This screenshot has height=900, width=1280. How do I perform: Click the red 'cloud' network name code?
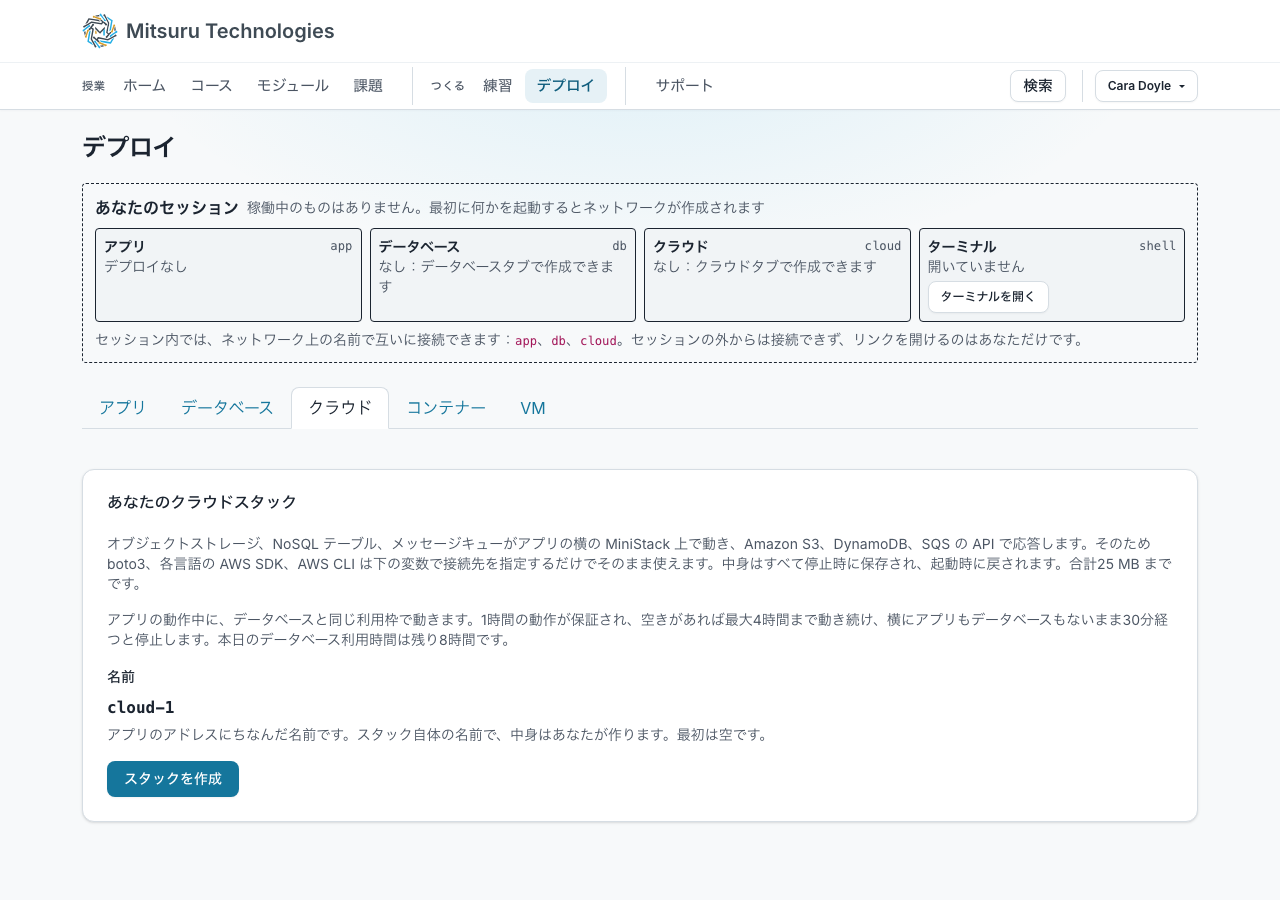598,341
